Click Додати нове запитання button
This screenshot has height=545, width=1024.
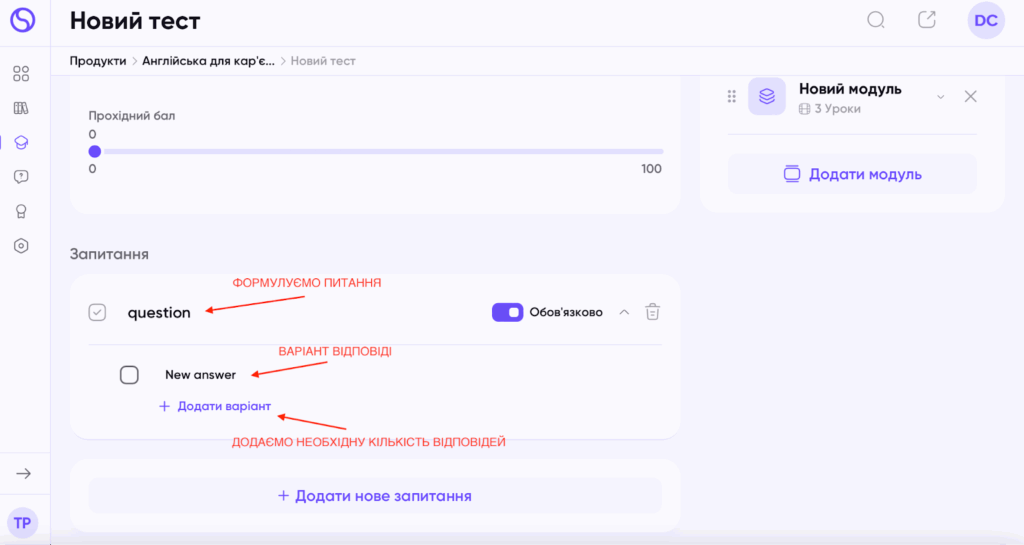pos(375,496)
